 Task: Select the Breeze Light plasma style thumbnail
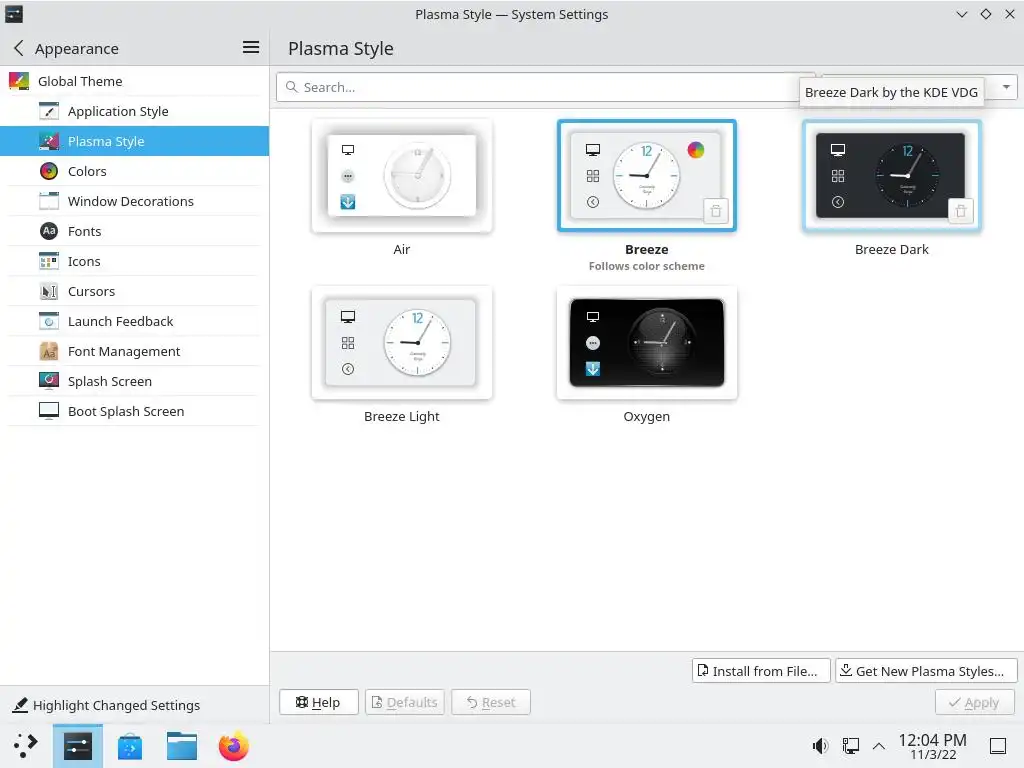(x=402, y=343)
